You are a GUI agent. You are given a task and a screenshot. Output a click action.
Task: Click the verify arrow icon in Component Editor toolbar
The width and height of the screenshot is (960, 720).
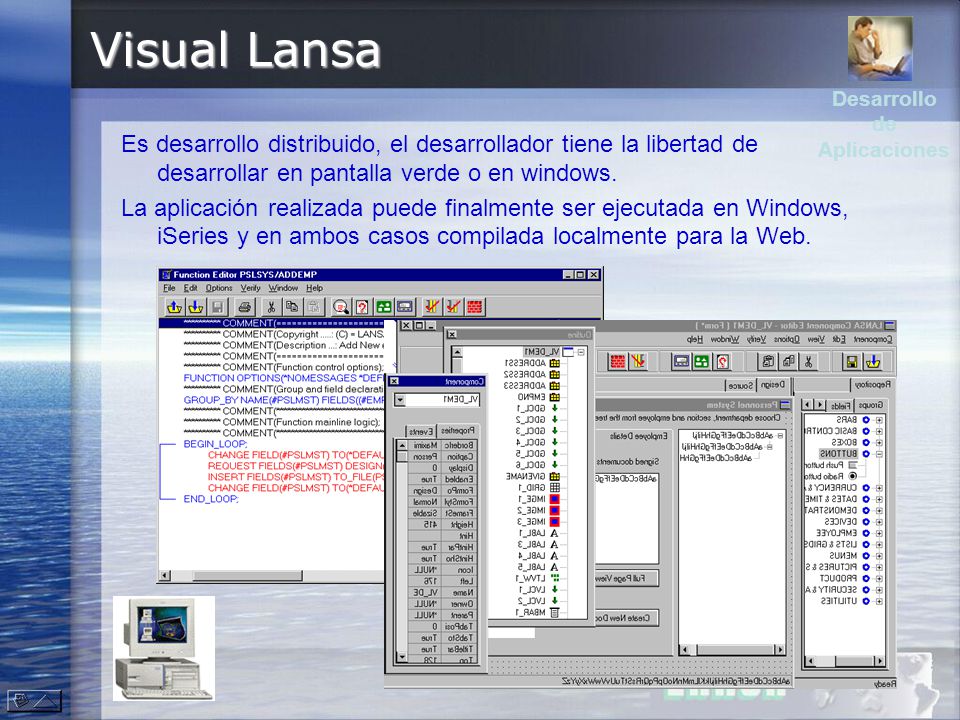point(639,362)
